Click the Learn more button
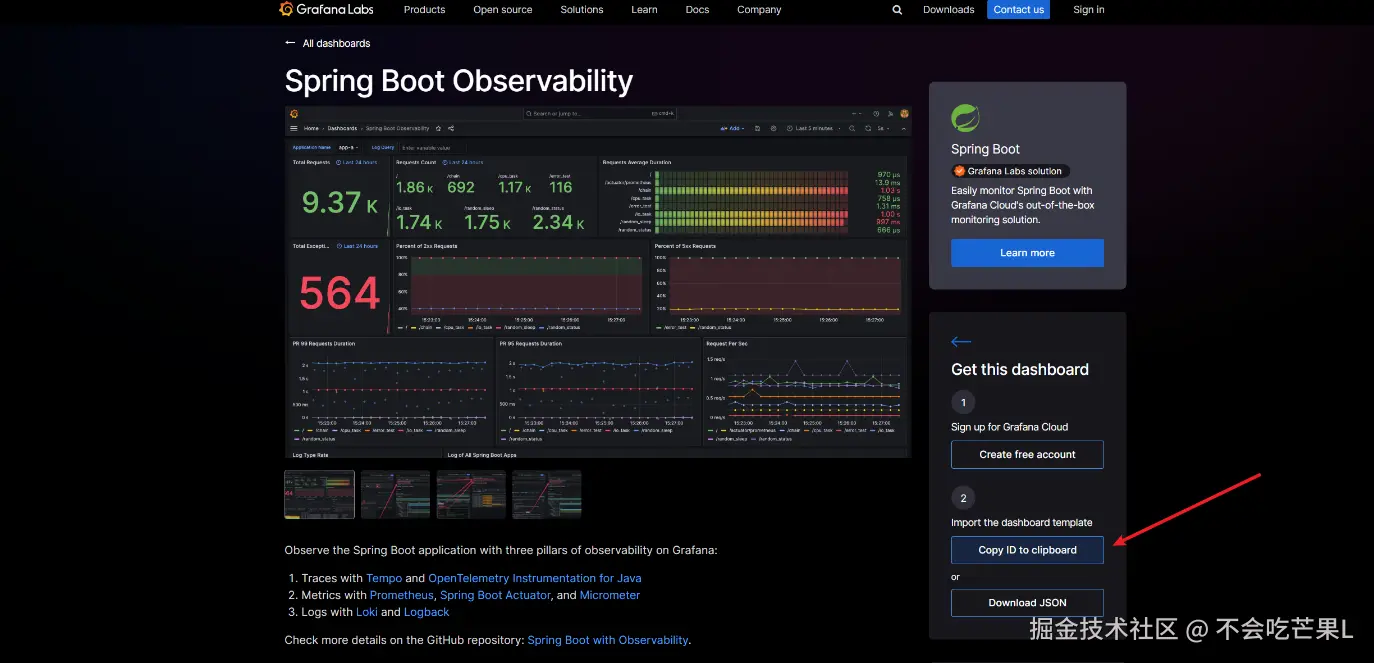This screenshot has width=1374, height=663. pos(1027,253)
